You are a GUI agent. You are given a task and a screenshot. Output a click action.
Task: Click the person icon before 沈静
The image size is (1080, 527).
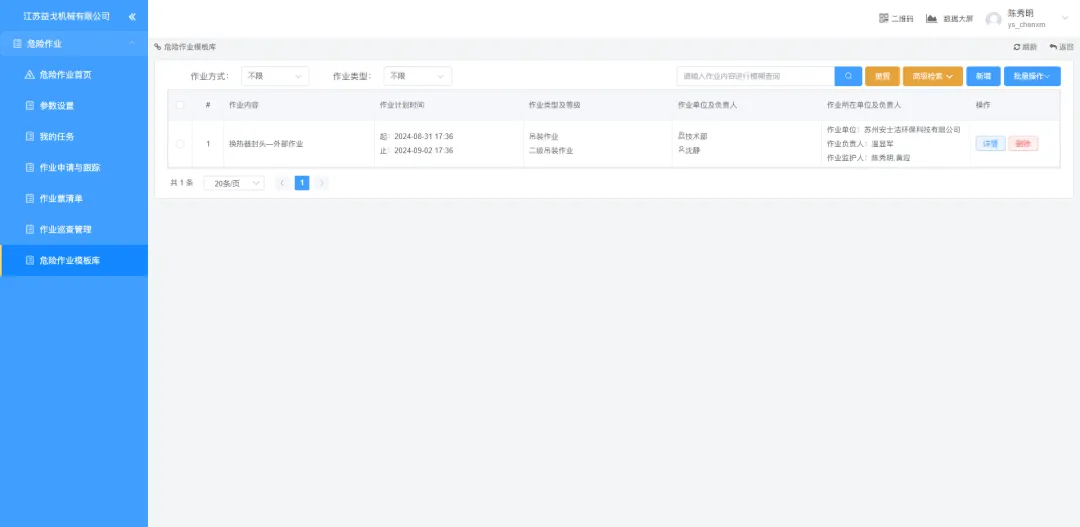point(681,149)
